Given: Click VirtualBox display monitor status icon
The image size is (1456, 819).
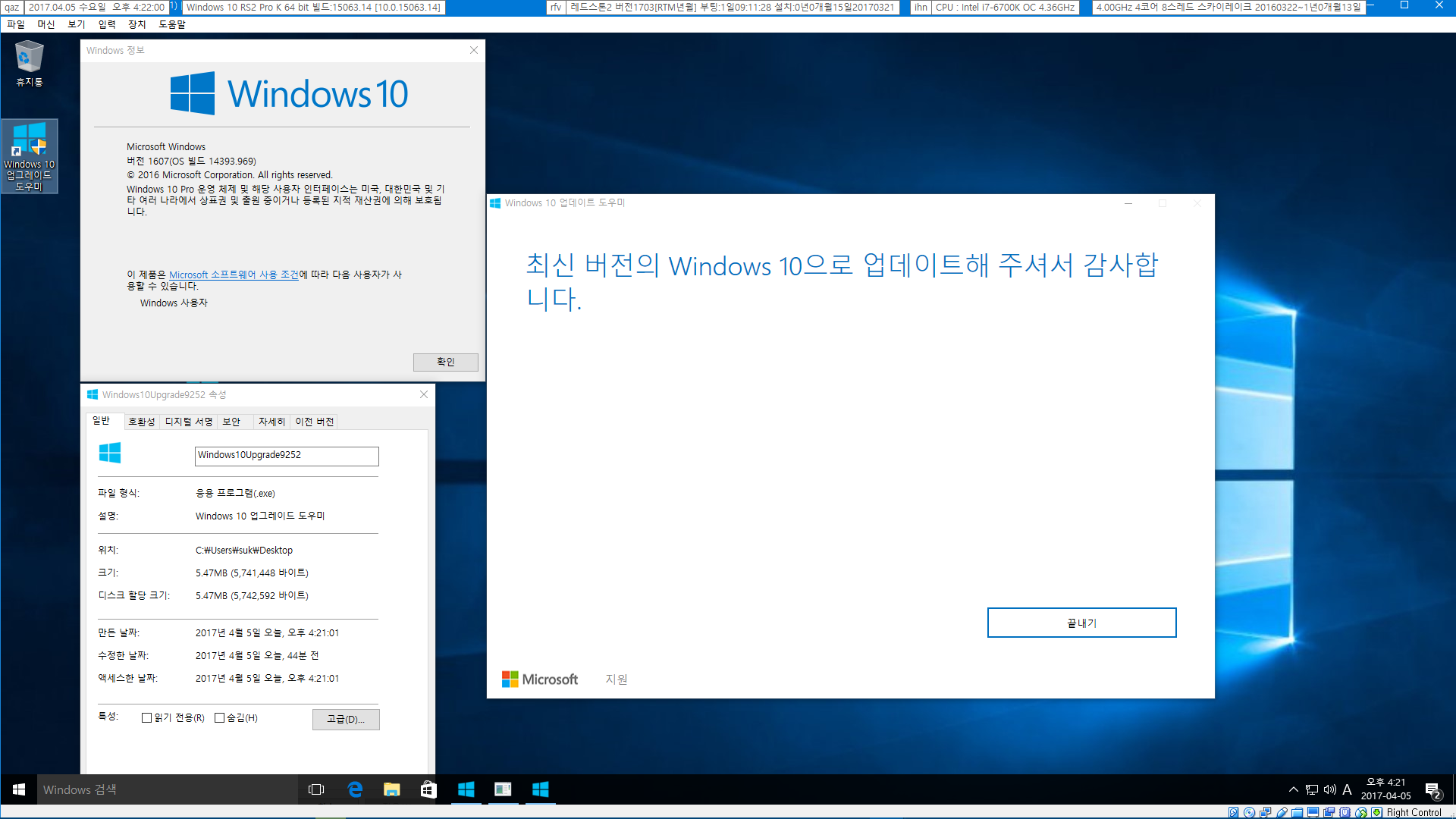Looking at the screenshot, I should coord(1313,812).
